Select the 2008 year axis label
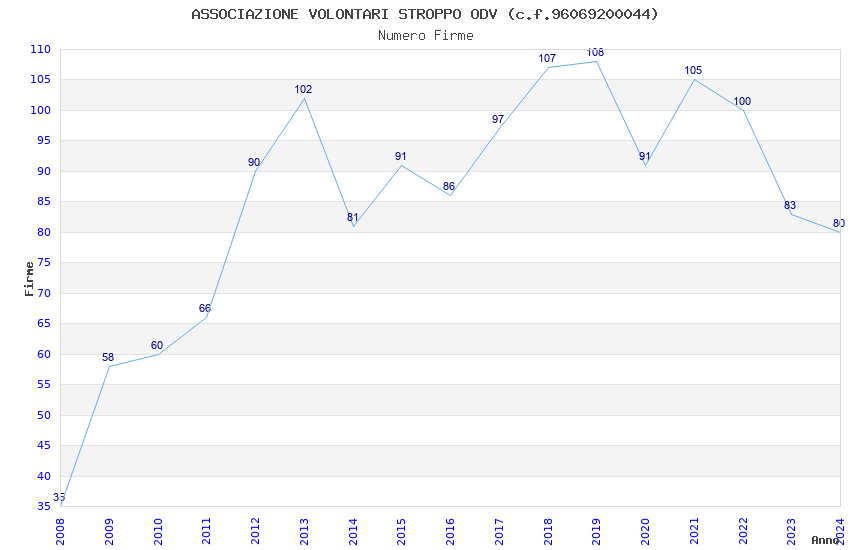Viewport: 850px width, 550px height. point(60,532)
